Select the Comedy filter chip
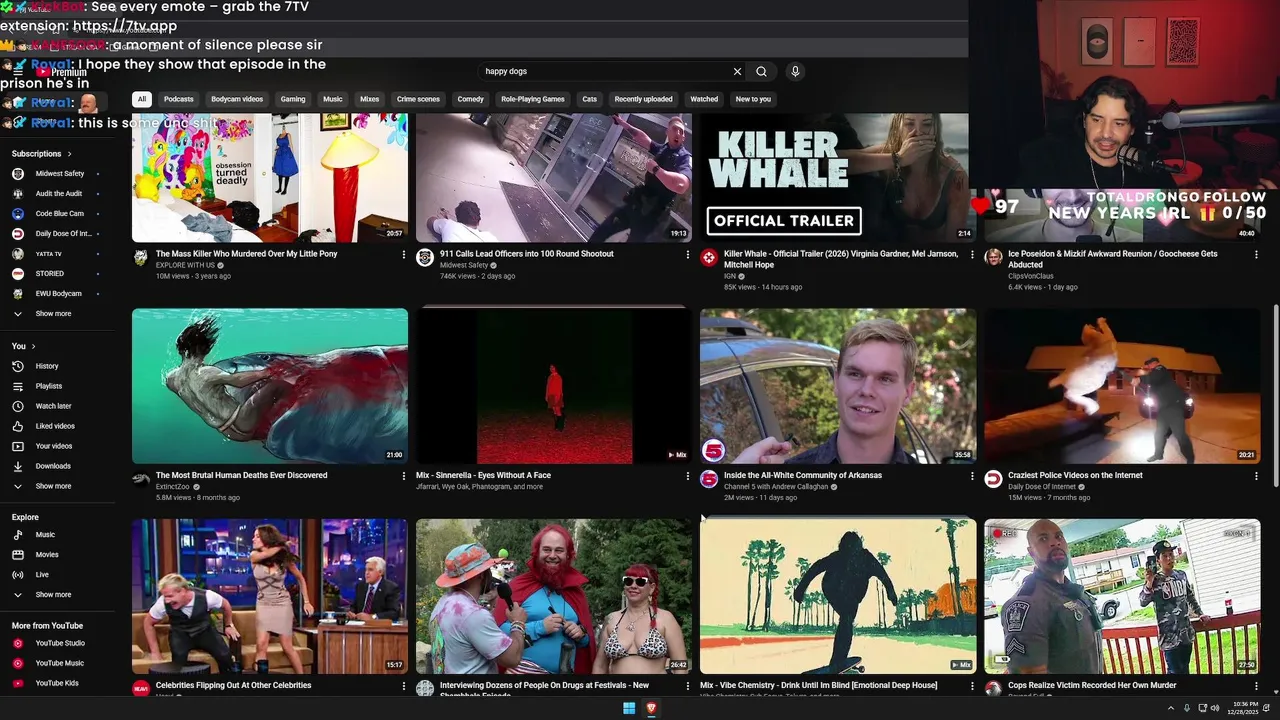1280x720 pixels. [470, 99]
